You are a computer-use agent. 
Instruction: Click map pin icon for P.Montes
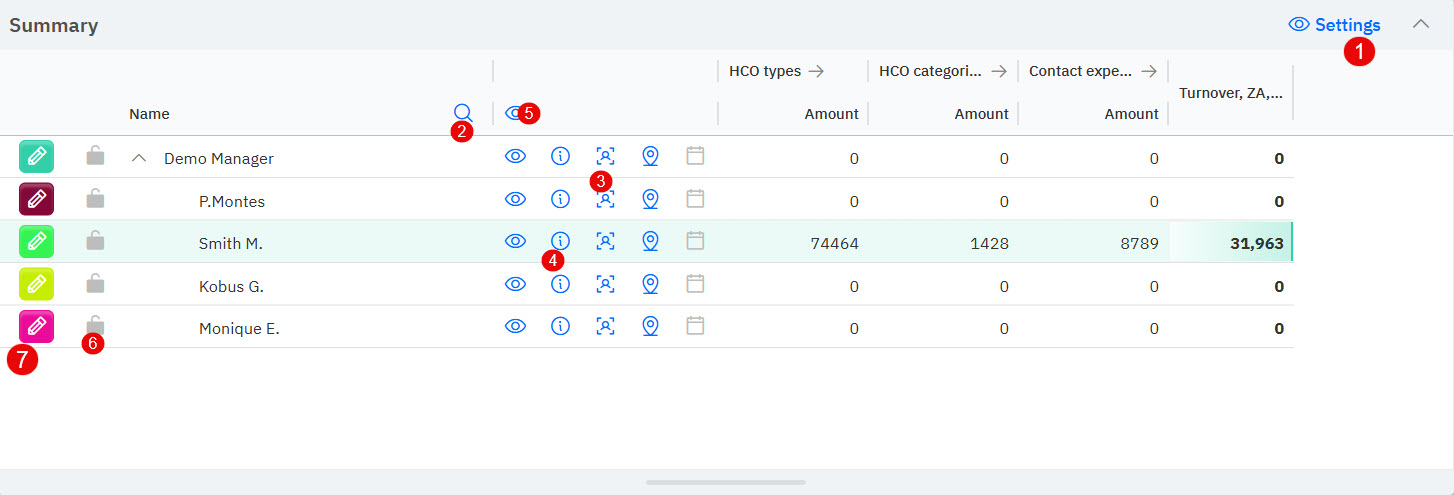tap(650, 199)
